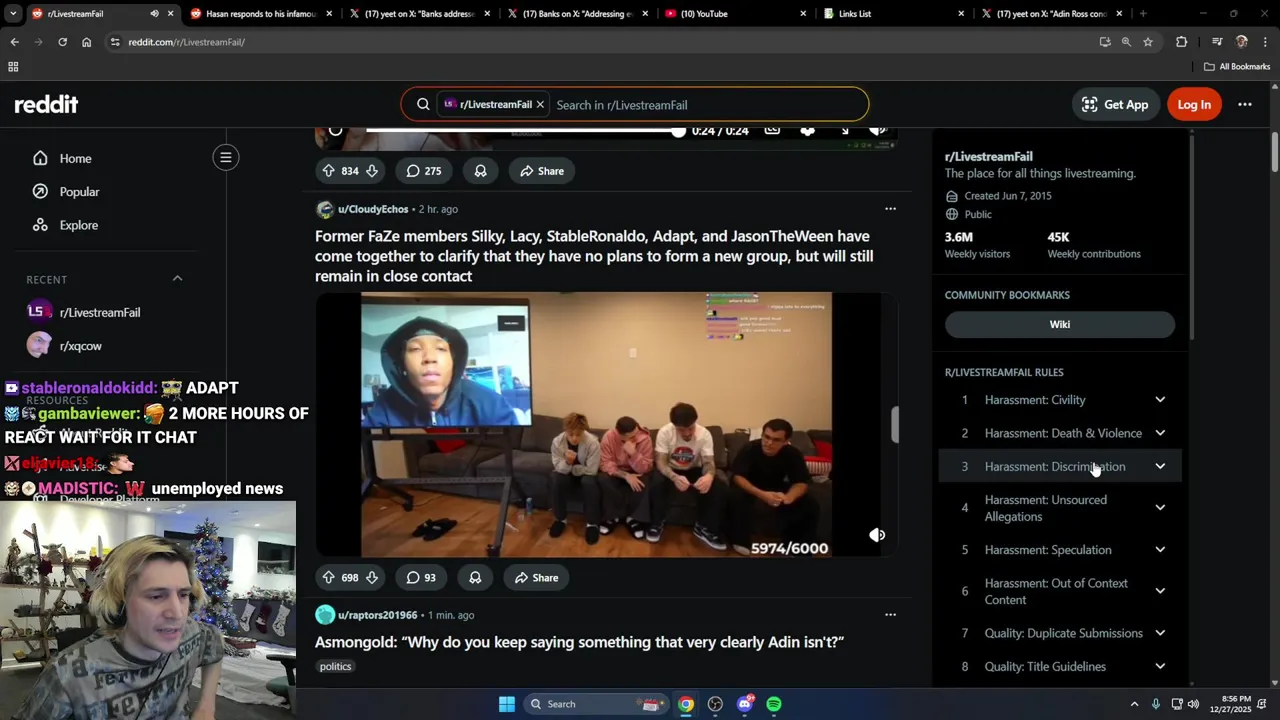Upvote the post with 698 points

click(328, 577)
